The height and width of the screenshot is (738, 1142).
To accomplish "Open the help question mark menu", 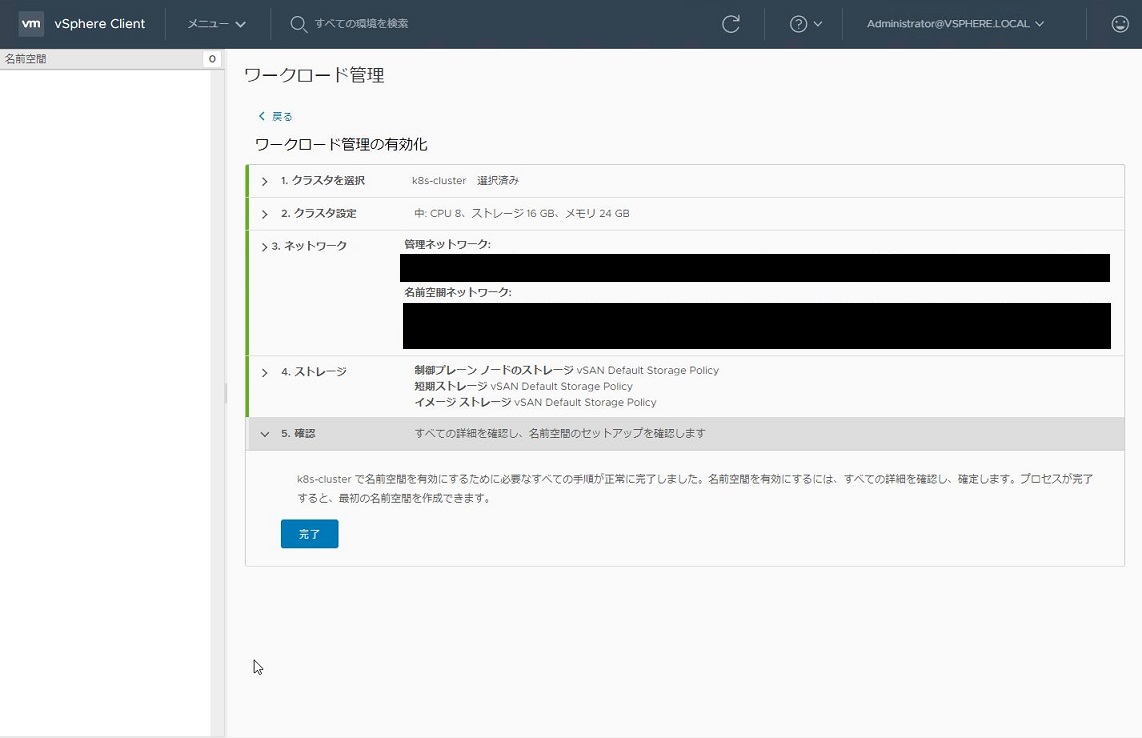I will (806, 24).
